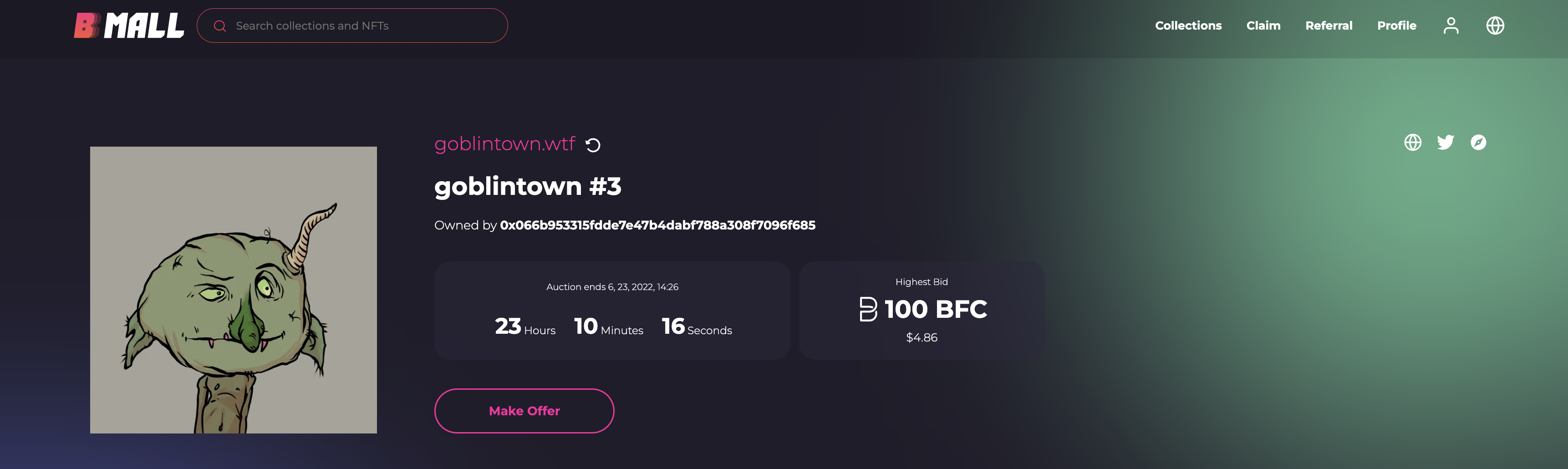
Task: Open the owner wallet address link
Action: tap(657, 225)
